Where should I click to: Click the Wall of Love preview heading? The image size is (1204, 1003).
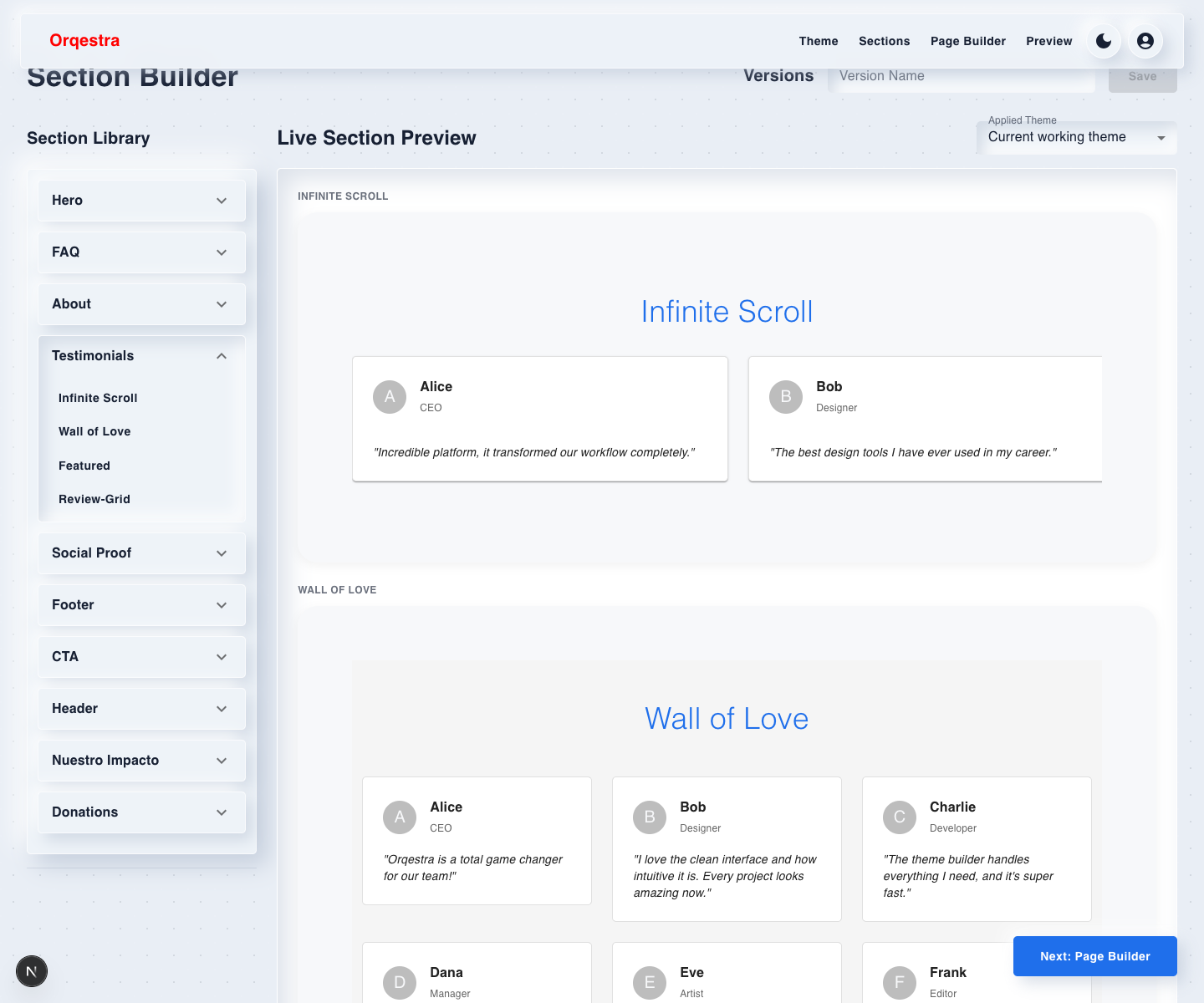[x=727, y=719]
